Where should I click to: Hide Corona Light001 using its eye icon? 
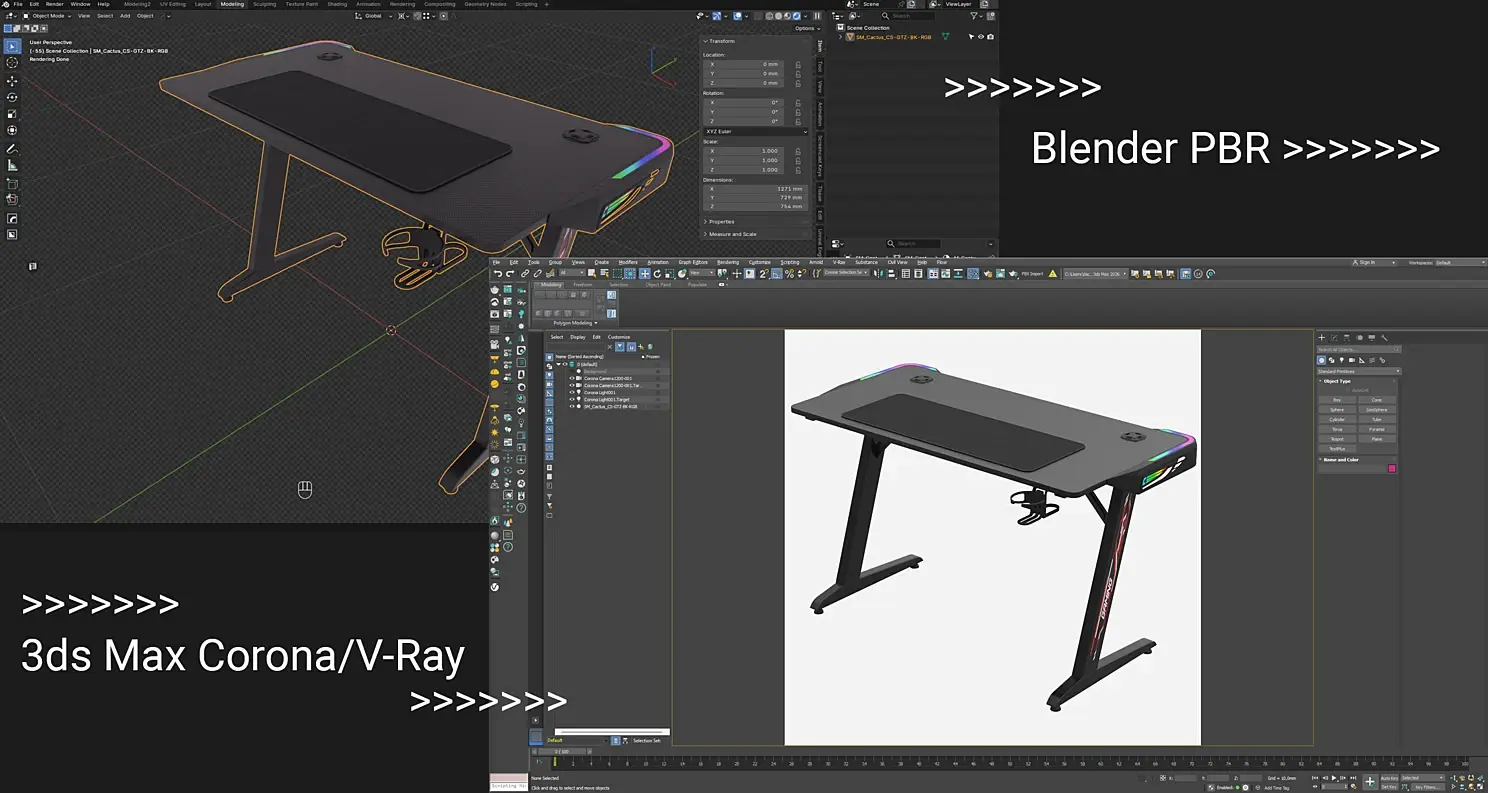click(x=572, y=392)
